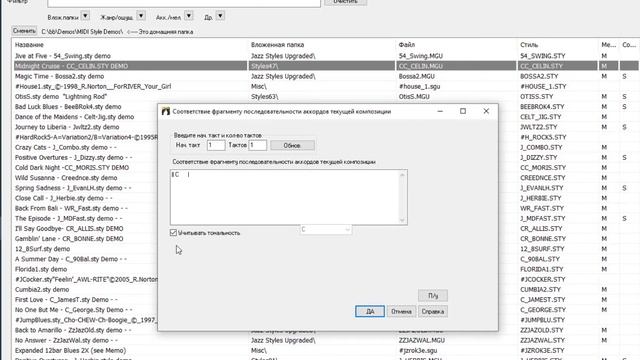Click the Справка button

pyautogui.click(x=433, y=311)
